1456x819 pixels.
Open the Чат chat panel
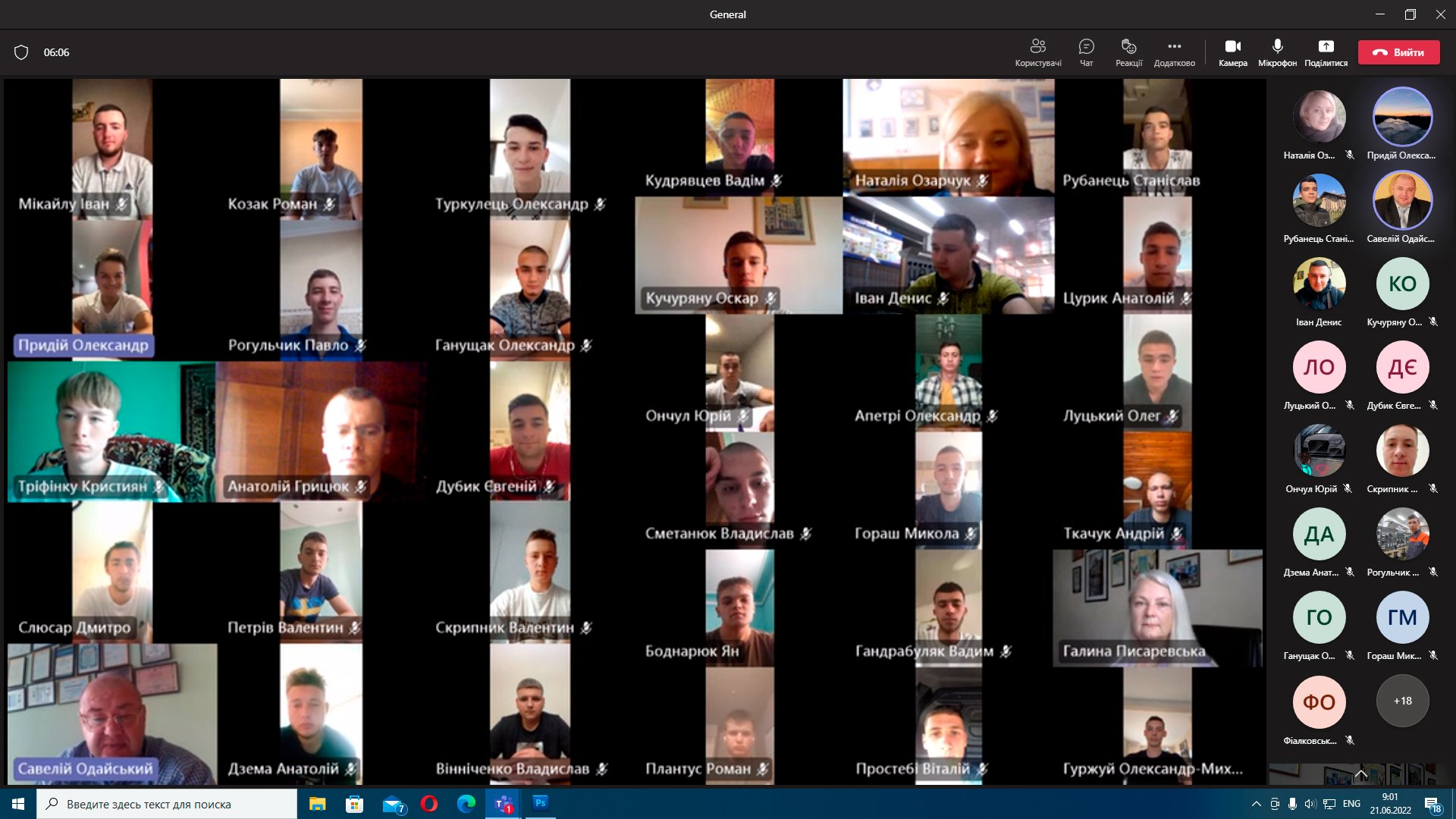(1086, 52)
